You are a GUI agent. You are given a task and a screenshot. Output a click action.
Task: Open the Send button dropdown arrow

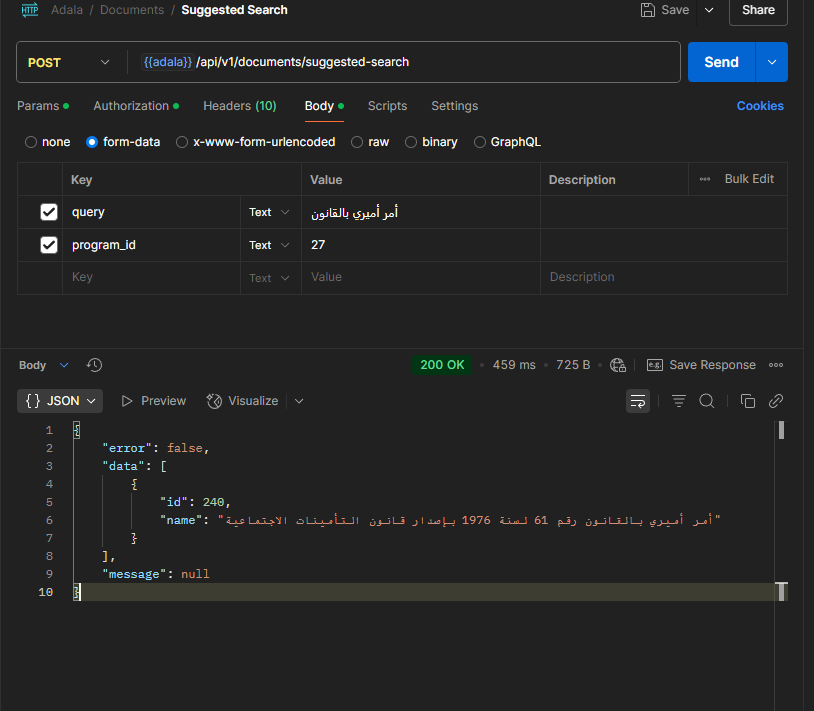(772, 62)
